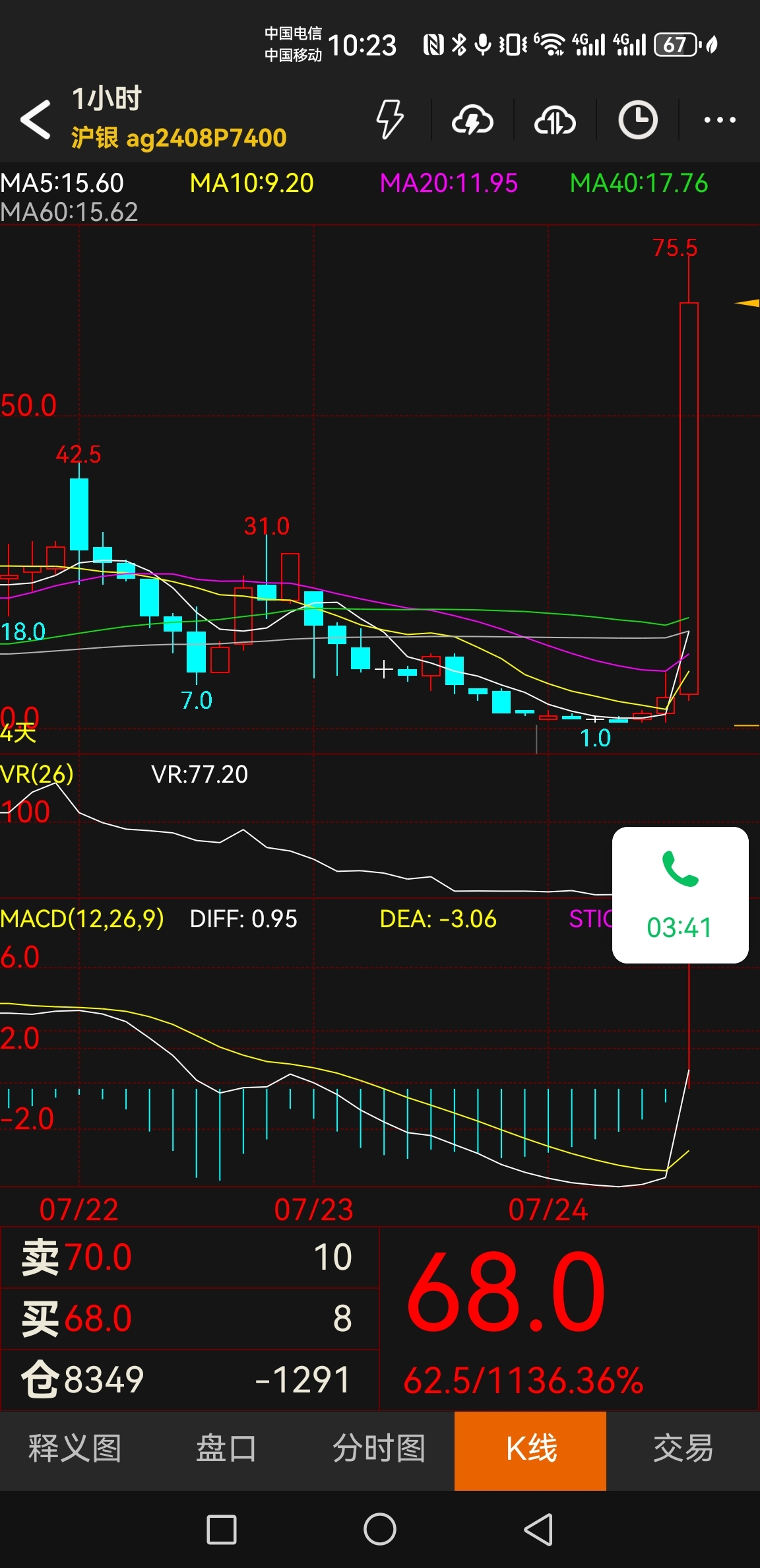
Task: Tap the VR(26) indicator label
Action: (x=37, y=773)
